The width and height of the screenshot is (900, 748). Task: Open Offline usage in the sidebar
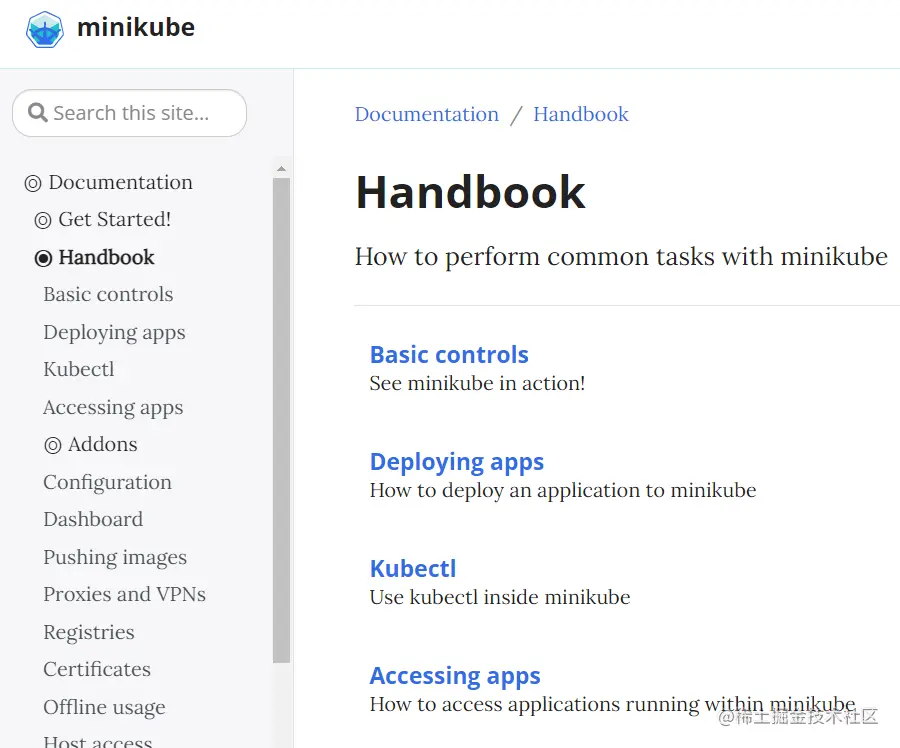point(104,707)
